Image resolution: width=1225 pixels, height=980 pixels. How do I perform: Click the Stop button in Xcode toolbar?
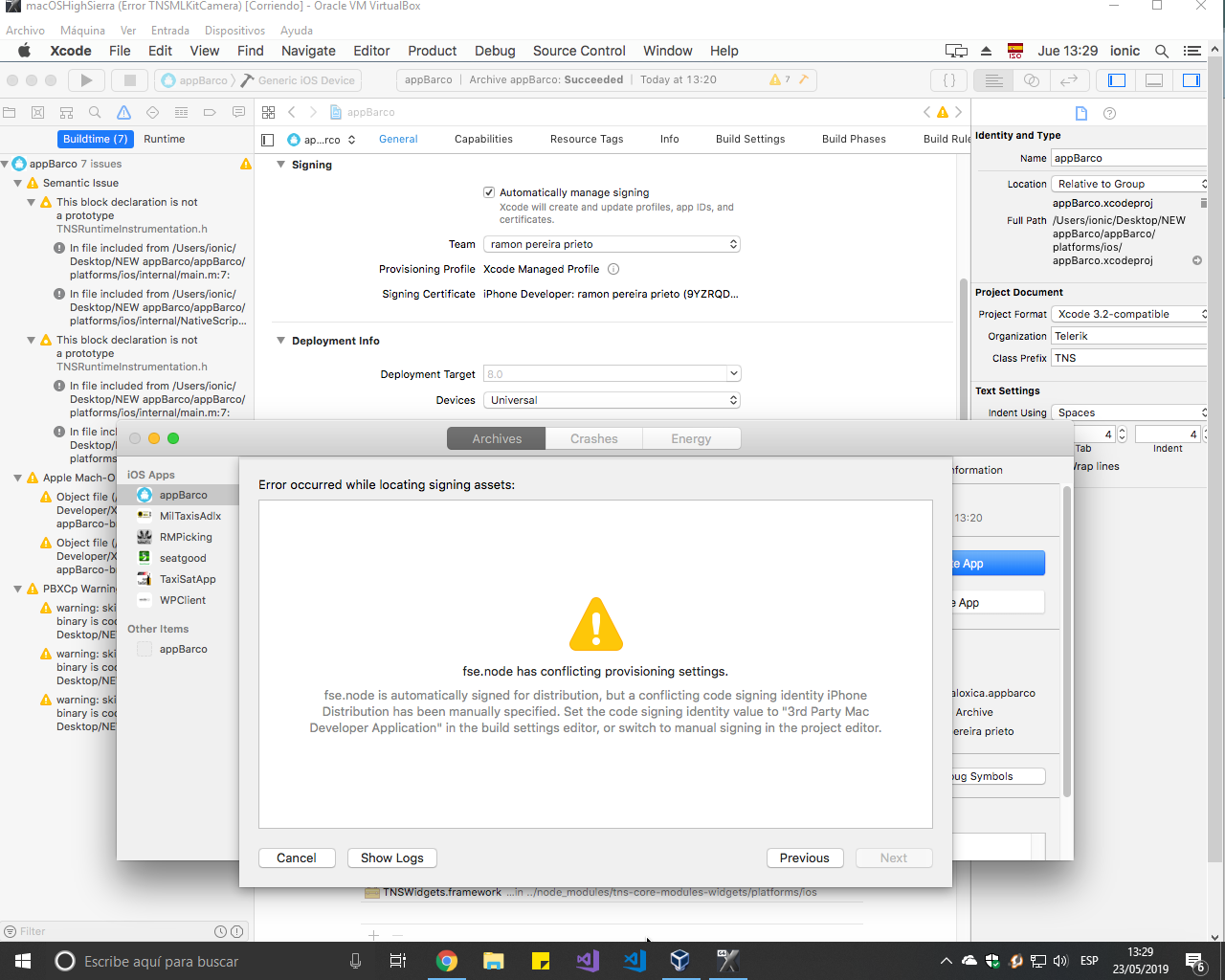[x=130, y=80]
